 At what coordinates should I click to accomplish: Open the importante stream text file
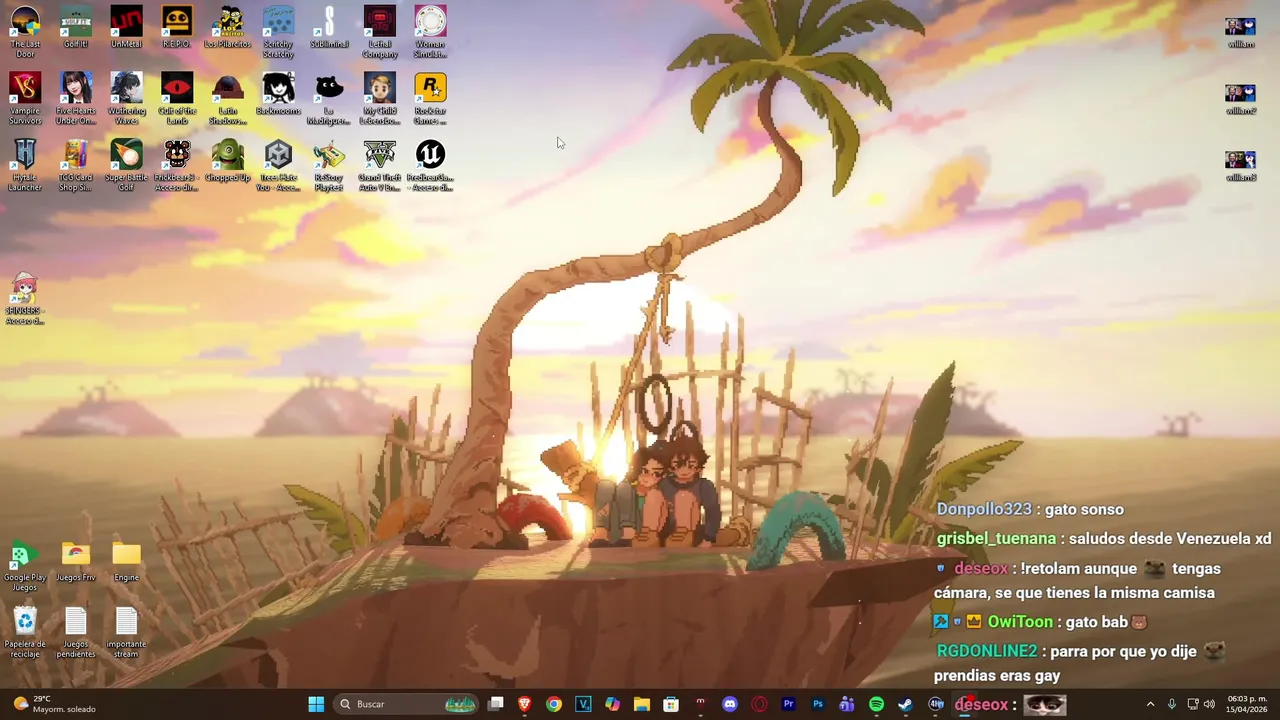[x=126, y=633]
